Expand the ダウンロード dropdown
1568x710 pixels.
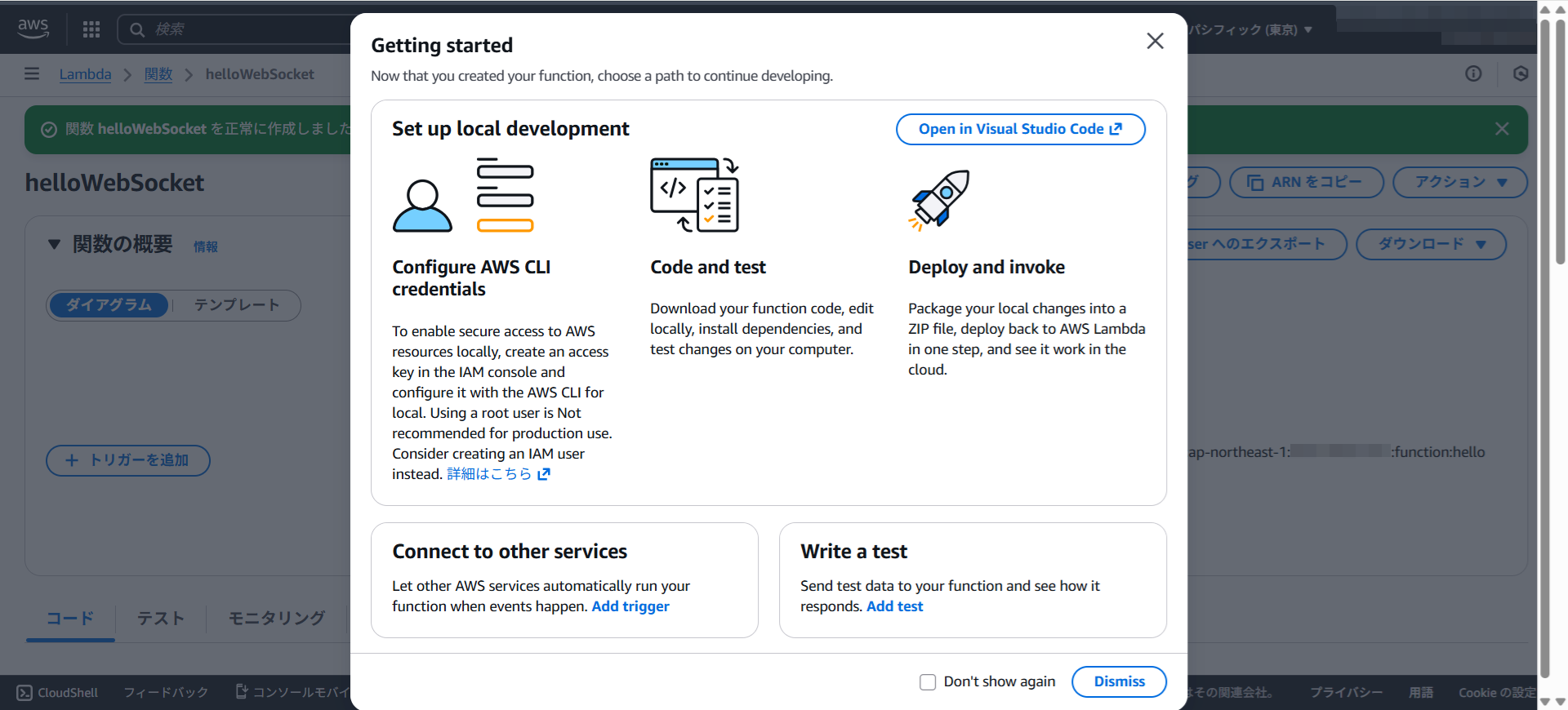[1431, 244]
